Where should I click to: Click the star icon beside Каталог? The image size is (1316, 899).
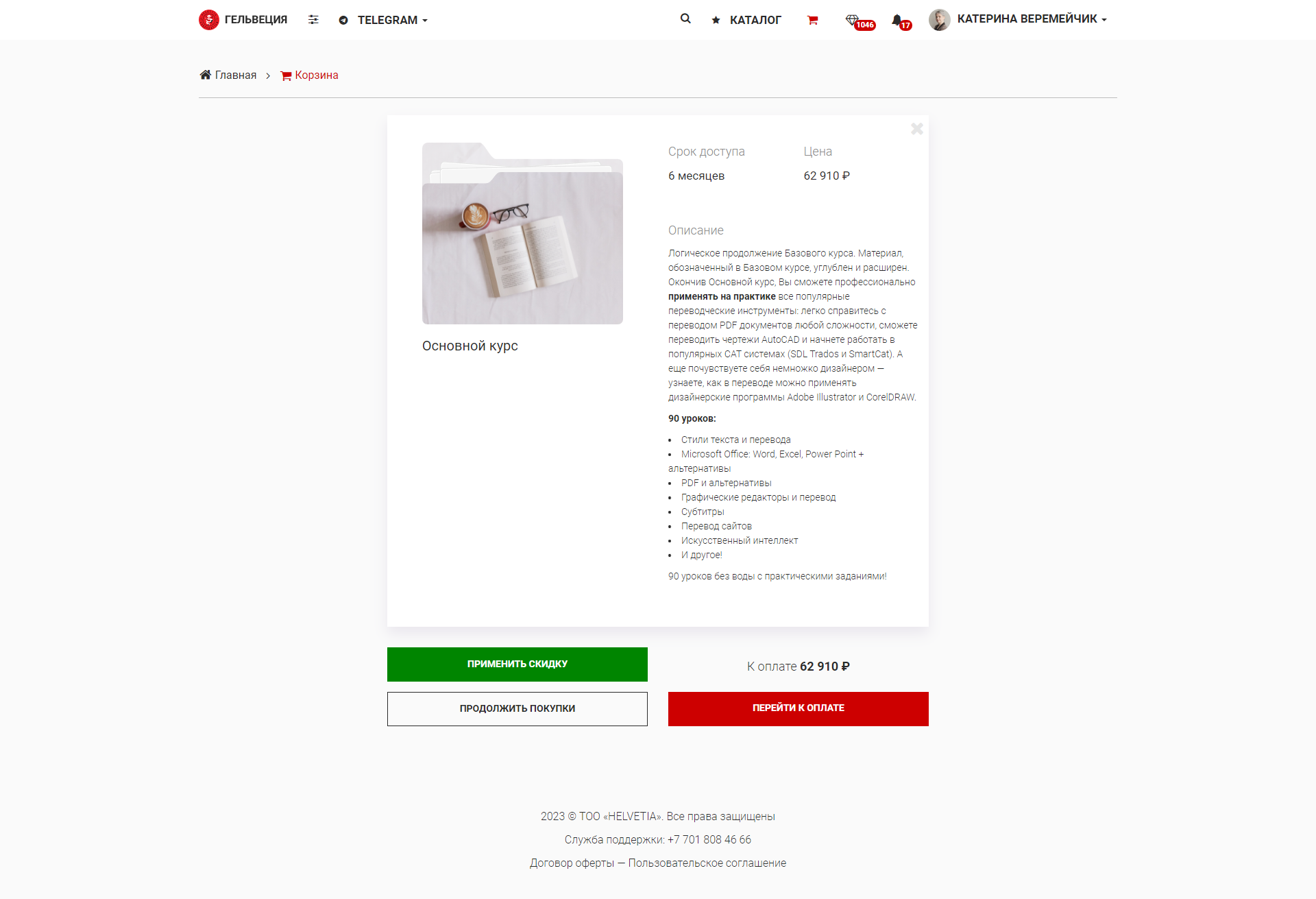point(716,20)
